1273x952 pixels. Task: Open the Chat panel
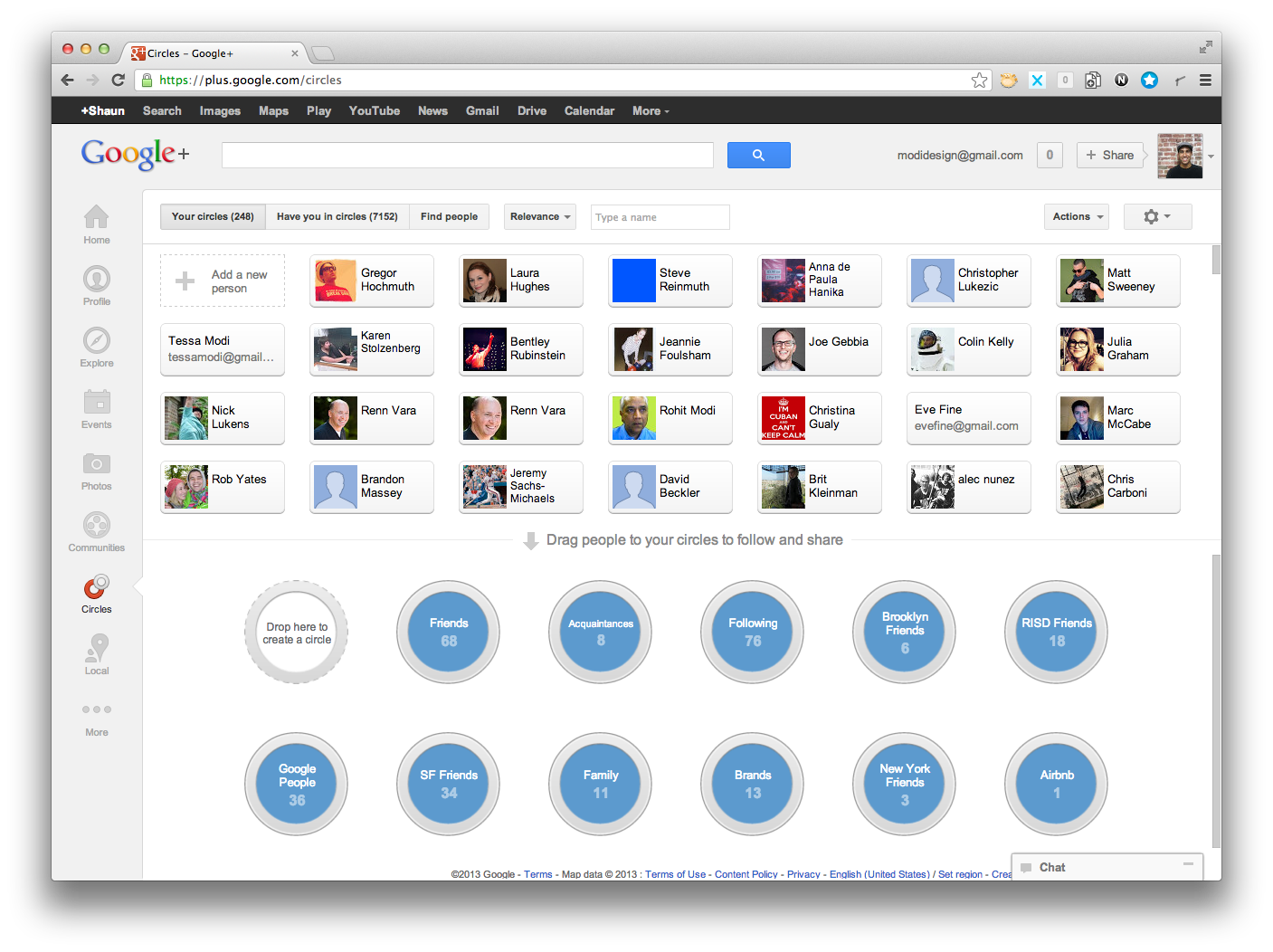[1107, 867]
